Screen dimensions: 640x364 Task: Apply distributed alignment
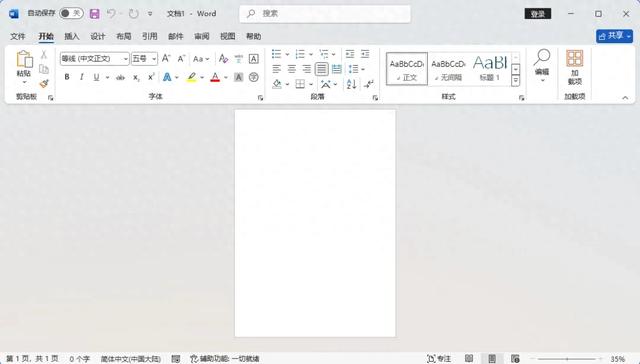(337, 69)
